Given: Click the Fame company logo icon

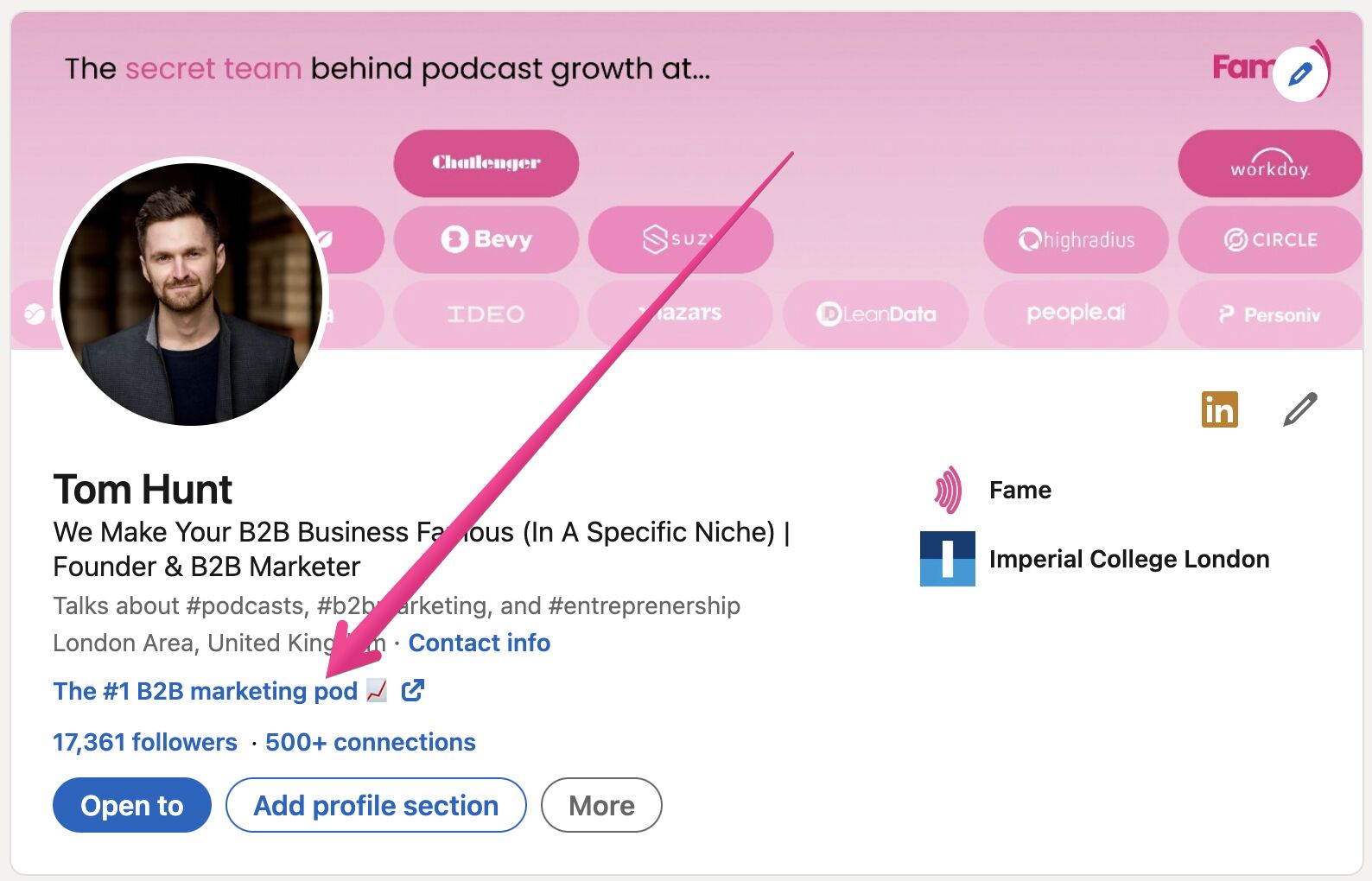Looking at the screenshot, I should [948, 490].
